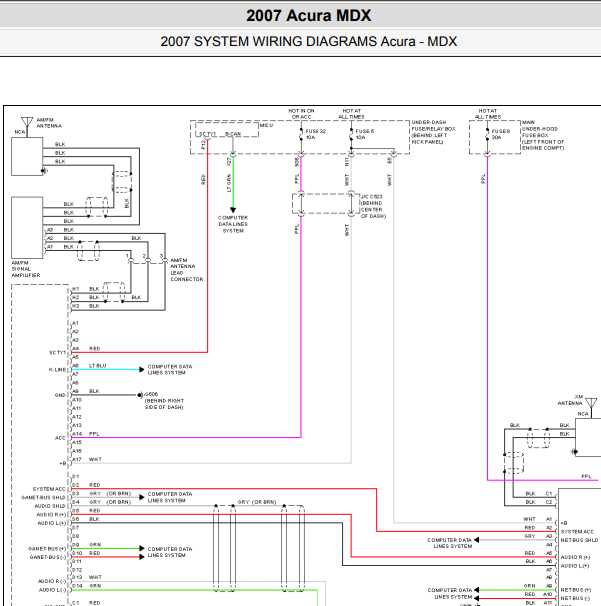Image resolution: width=601 pixels, height=606 pixels.
Task: Click the 'B-CAN' label inside the MICU box
Action: point(233,134)
